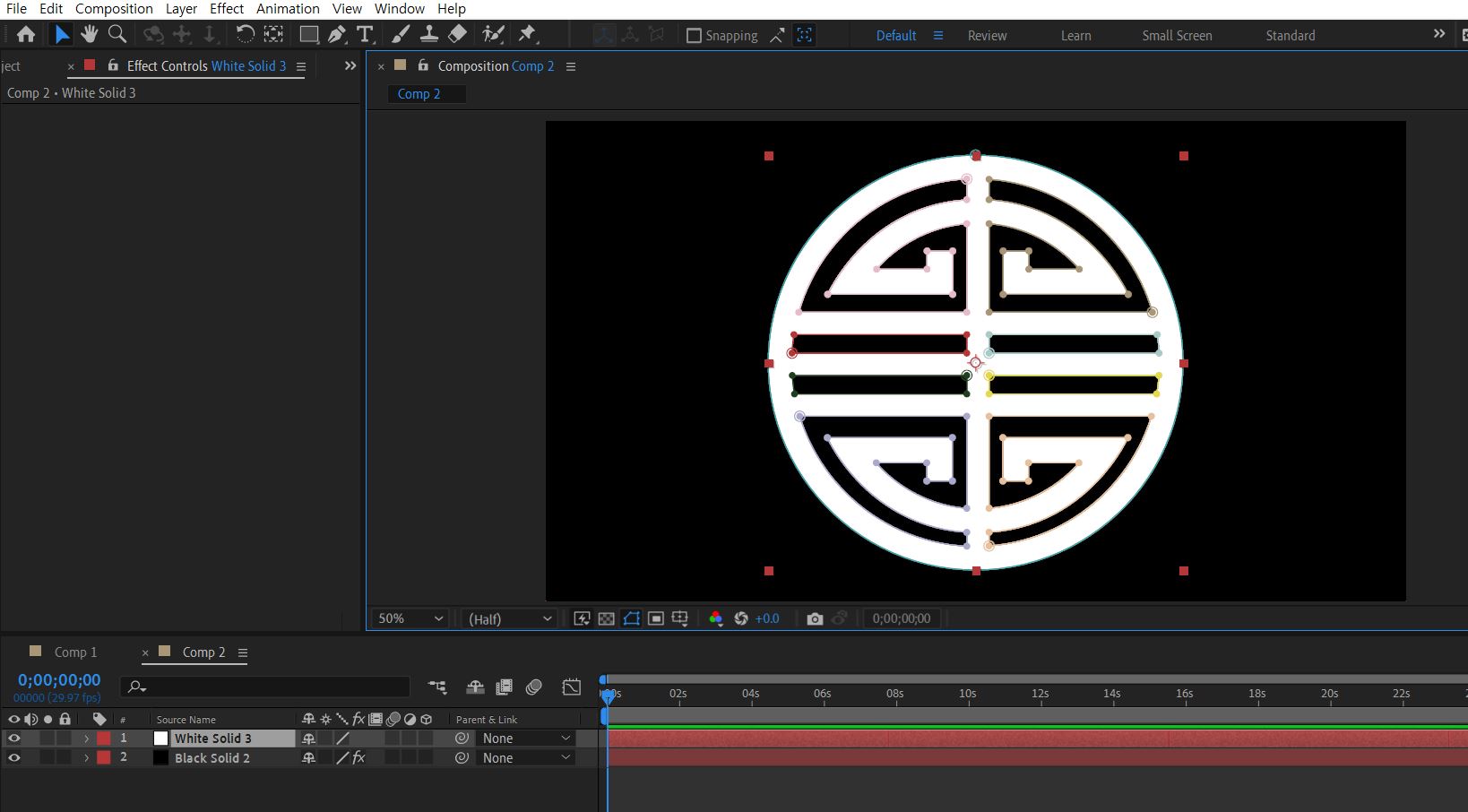Switch to the Comp 1 timeline tab
This screenshot has height=812, width=1468.
[75, 652]
